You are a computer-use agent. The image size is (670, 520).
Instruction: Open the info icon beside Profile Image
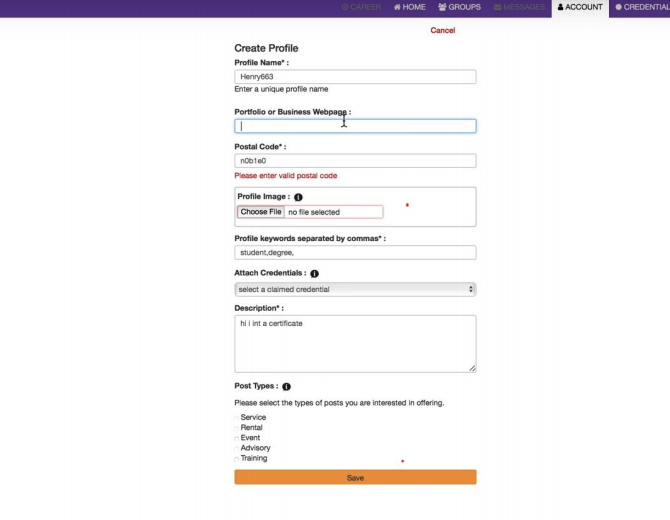click(298, 197)
